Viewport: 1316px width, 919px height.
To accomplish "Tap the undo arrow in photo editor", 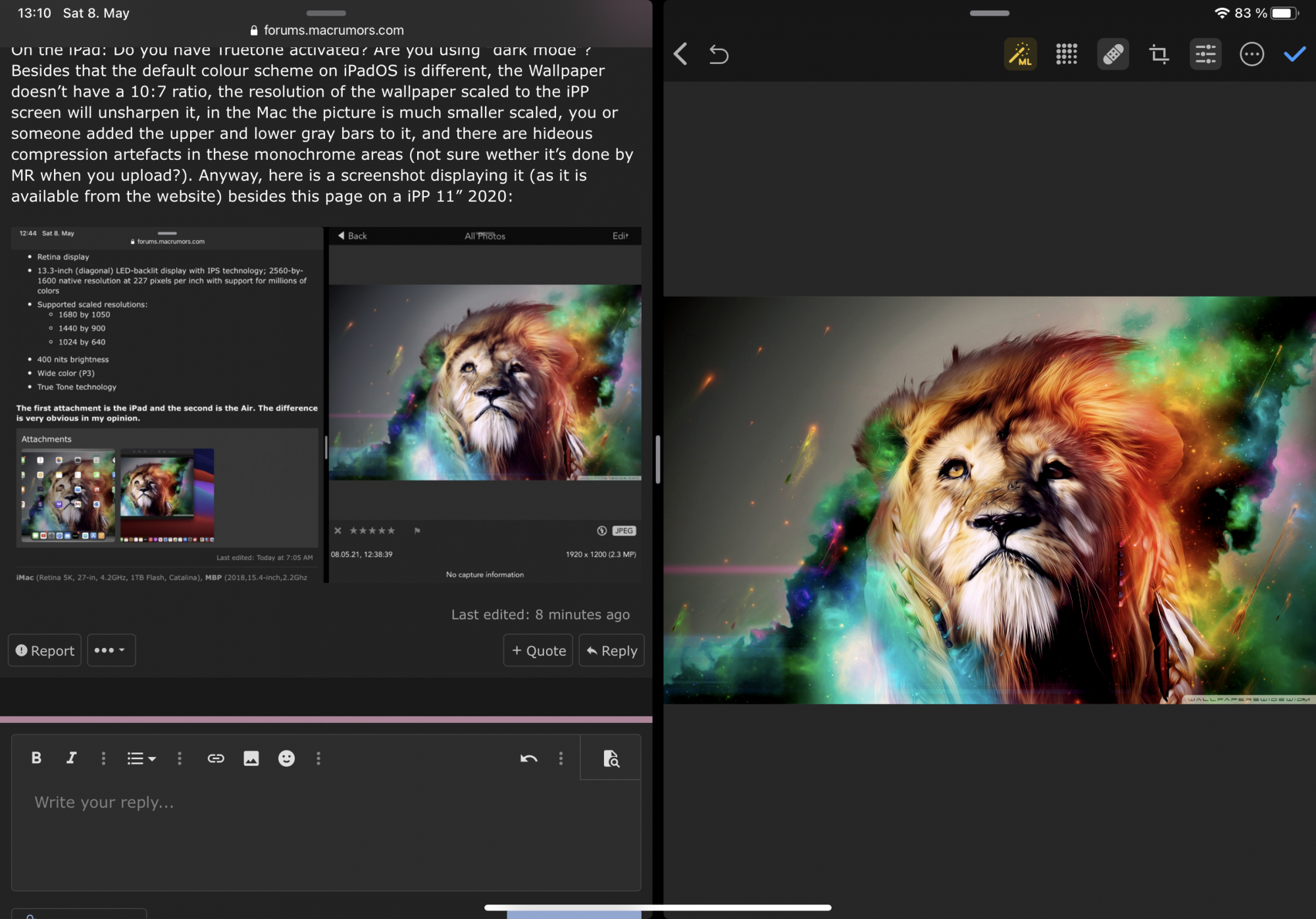I will 719,54.
